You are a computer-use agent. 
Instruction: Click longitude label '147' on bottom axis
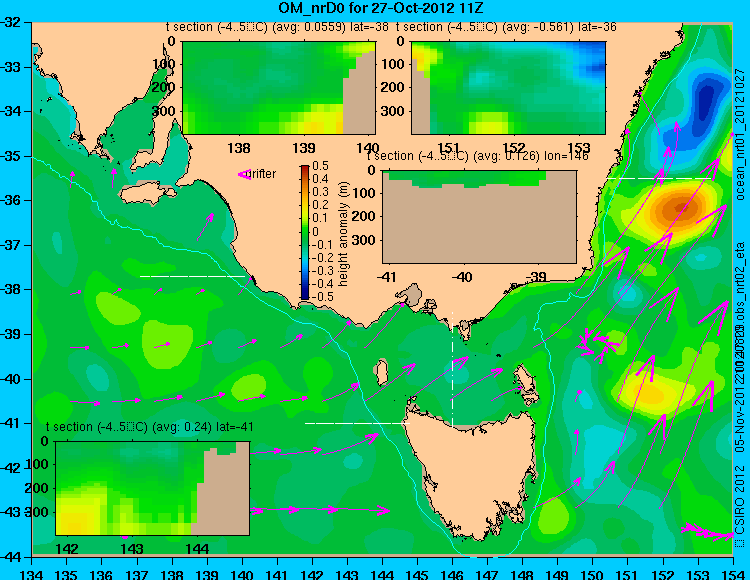(x=487, y=574)
